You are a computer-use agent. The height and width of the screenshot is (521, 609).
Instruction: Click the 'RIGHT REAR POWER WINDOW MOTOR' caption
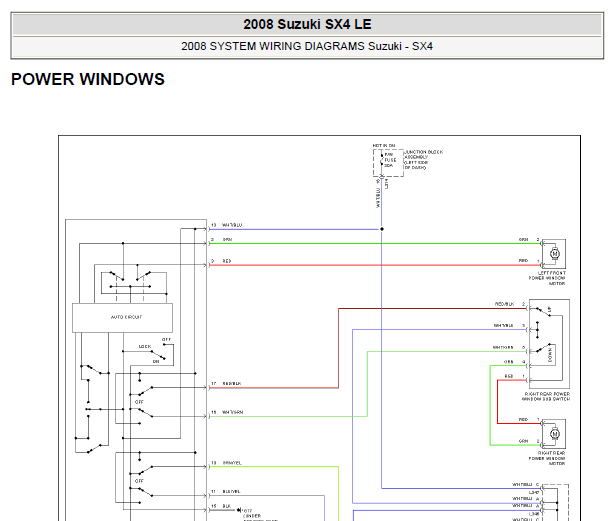pos(547,458)
